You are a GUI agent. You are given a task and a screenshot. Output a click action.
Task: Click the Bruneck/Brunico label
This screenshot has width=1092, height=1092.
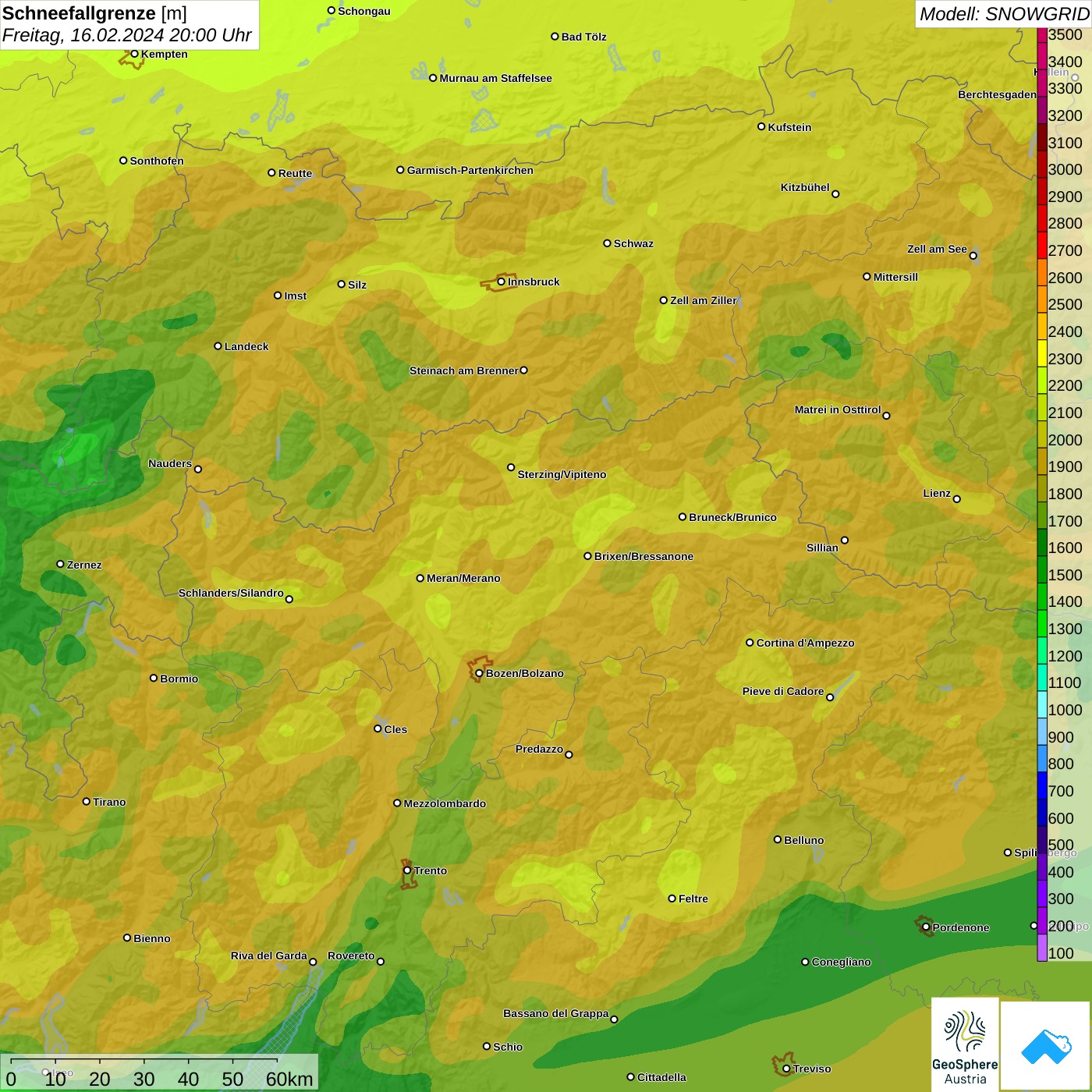coord(732,517)
